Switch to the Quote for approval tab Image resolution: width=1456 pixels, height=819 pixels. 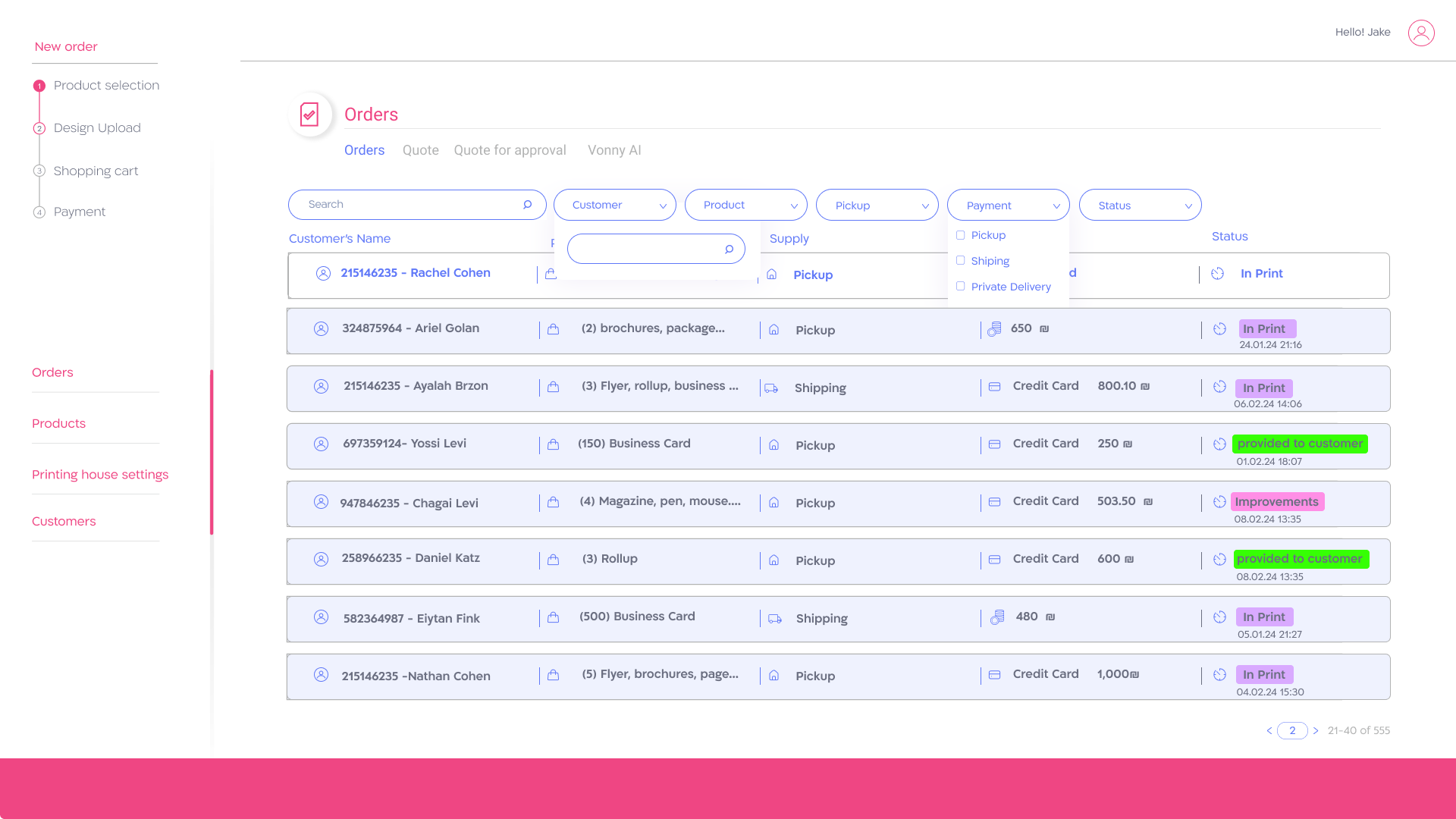[510, 150]
